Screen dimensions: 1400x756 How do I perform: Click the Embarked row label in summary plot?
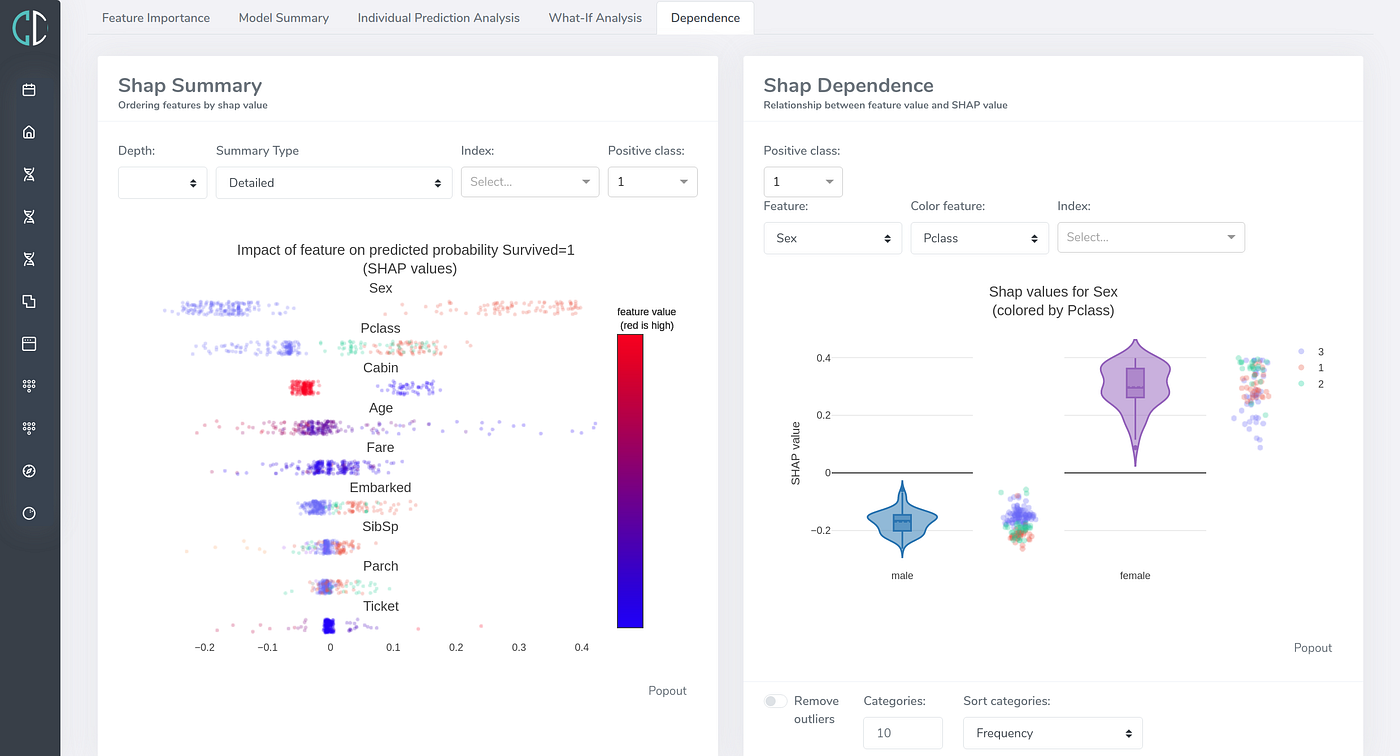coord(381,487)
